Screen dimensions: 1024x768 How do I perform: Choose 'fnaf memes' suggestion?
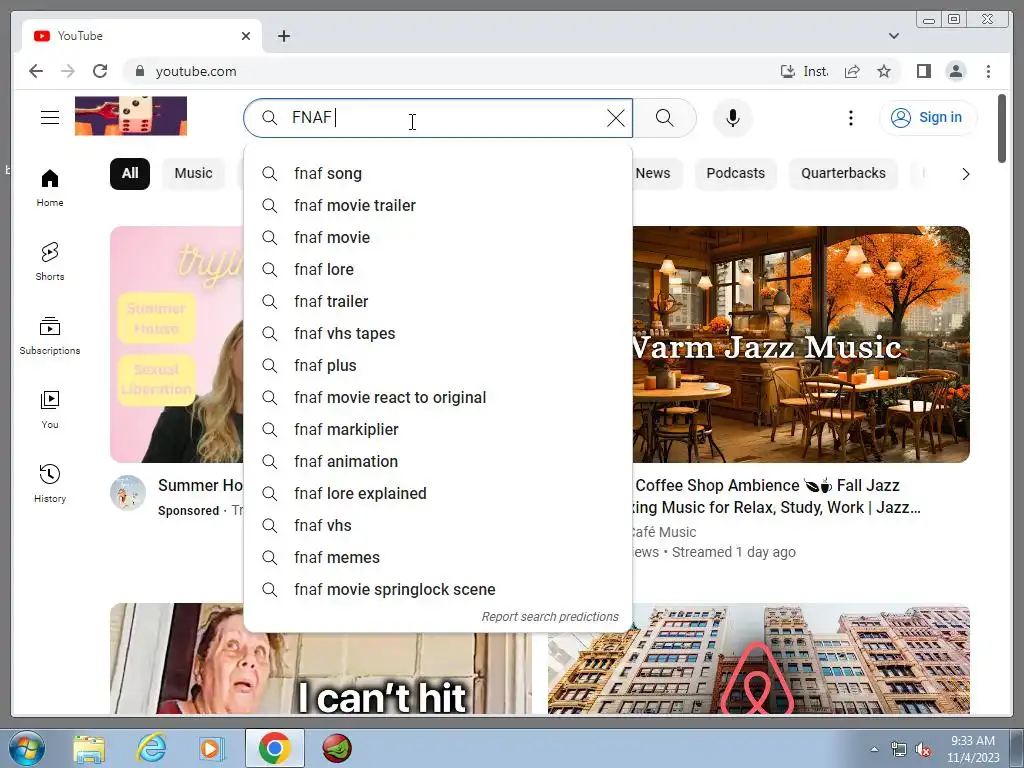tap(438, 558)
